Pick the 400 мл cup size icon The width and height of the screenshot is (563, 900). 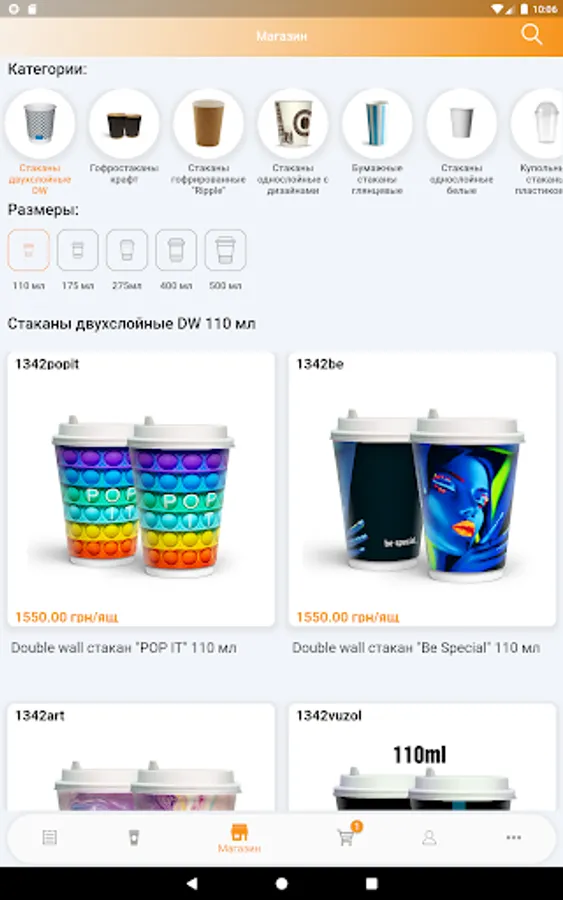[x=176, y=250]
